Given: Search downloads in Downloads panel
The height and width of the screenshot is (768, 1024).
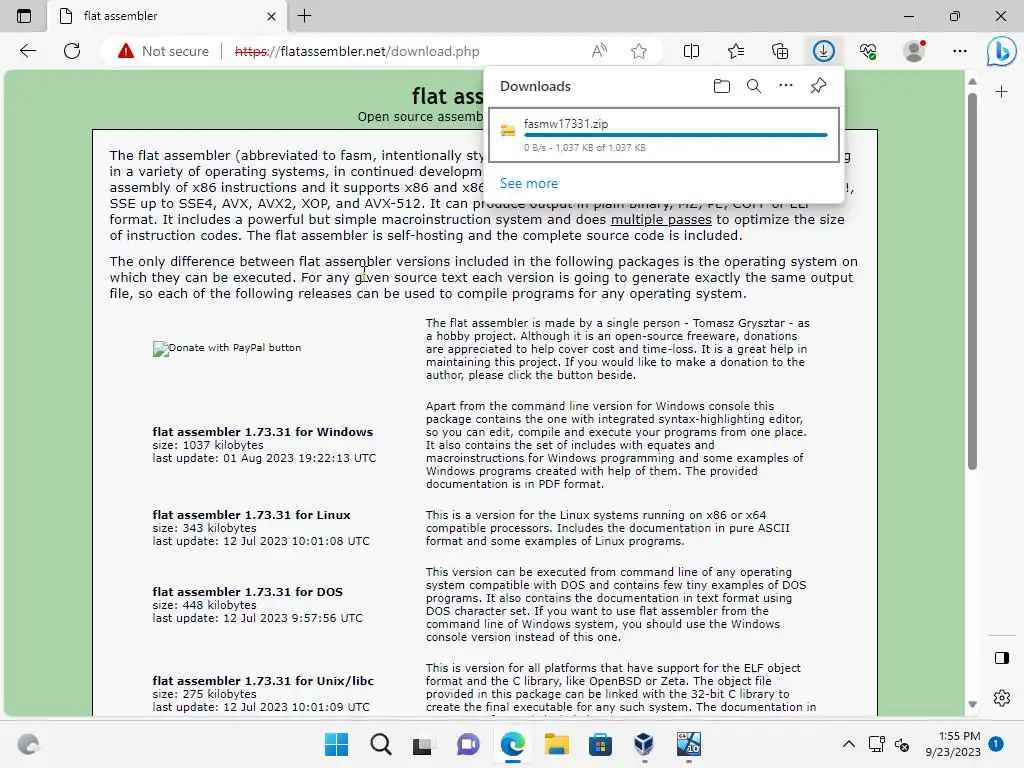Looking at the screenshot, I should [754, 86].
